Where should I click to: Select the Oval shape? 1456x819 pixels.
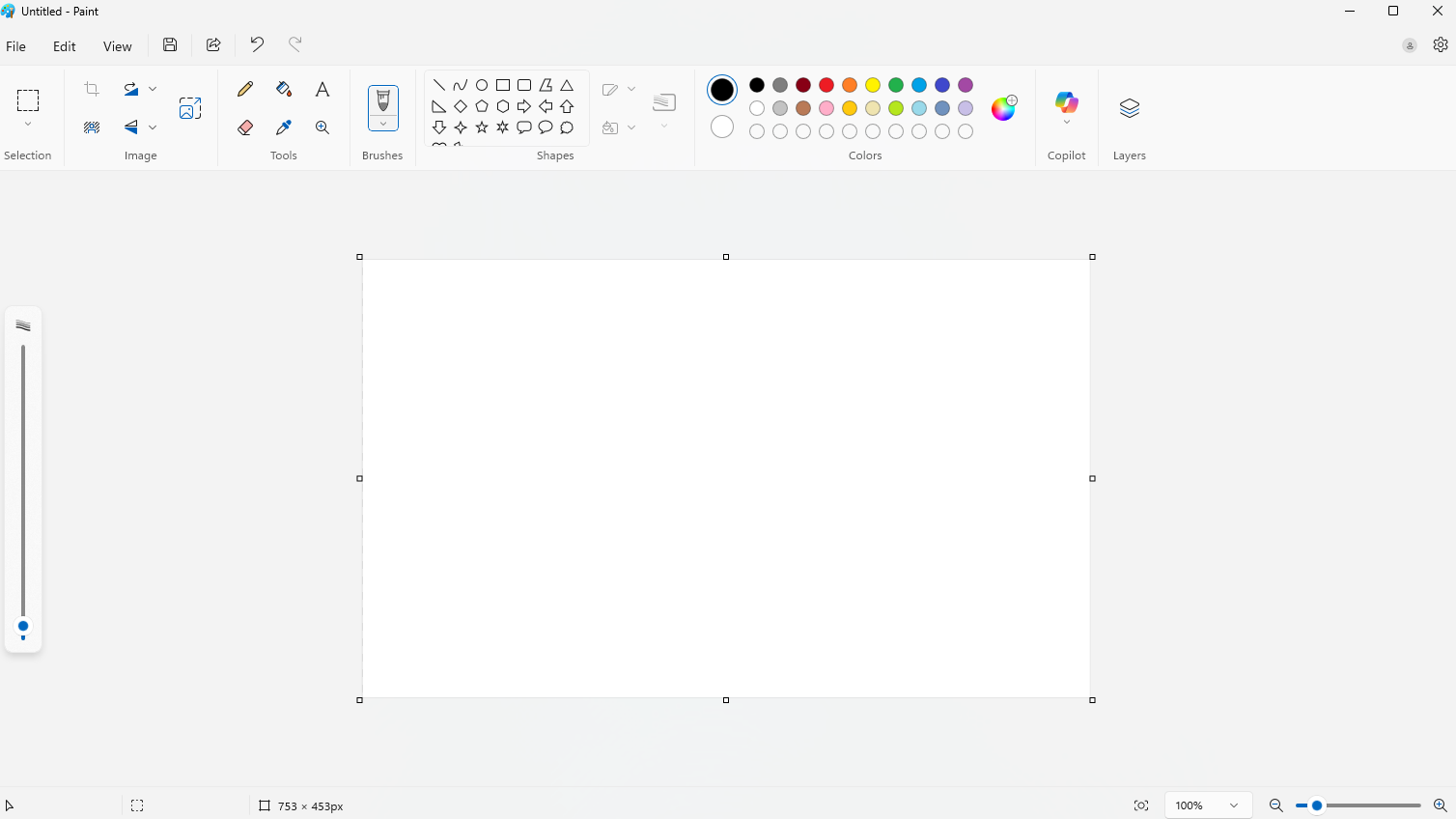coord(482,85)
